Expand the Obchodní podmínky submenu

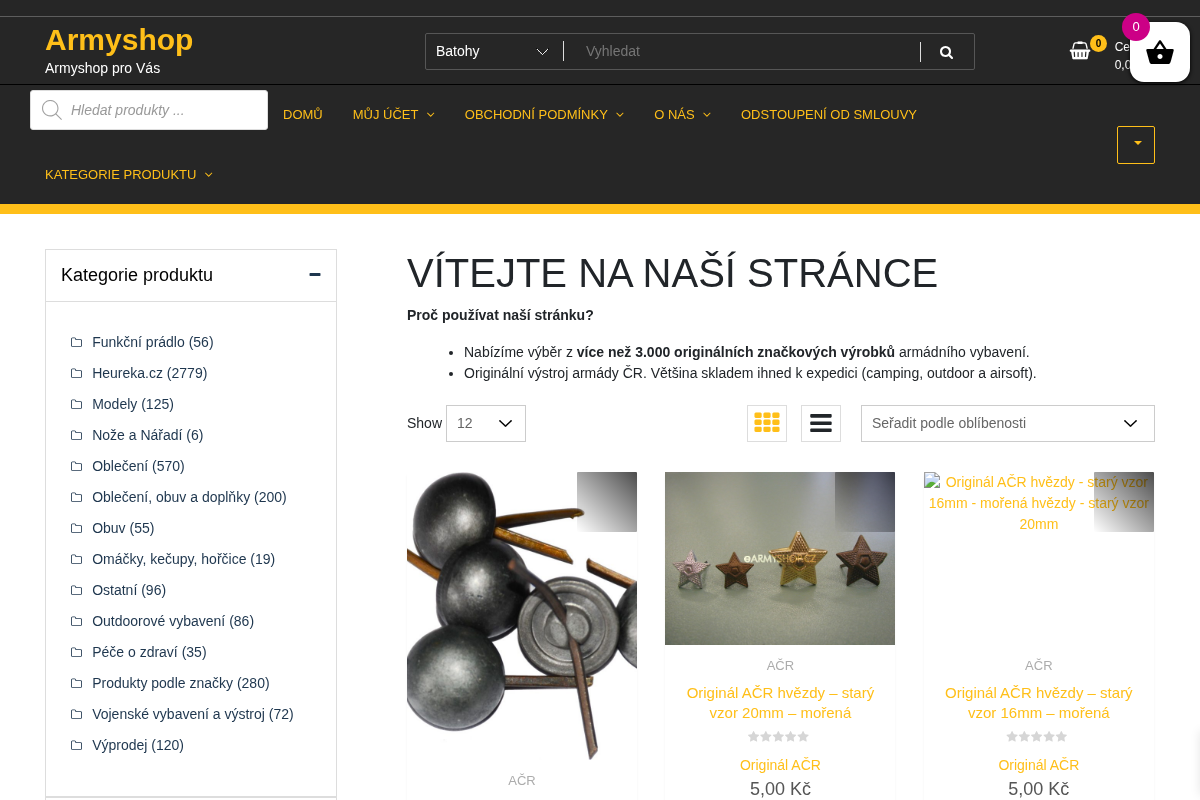click(620, 115)
